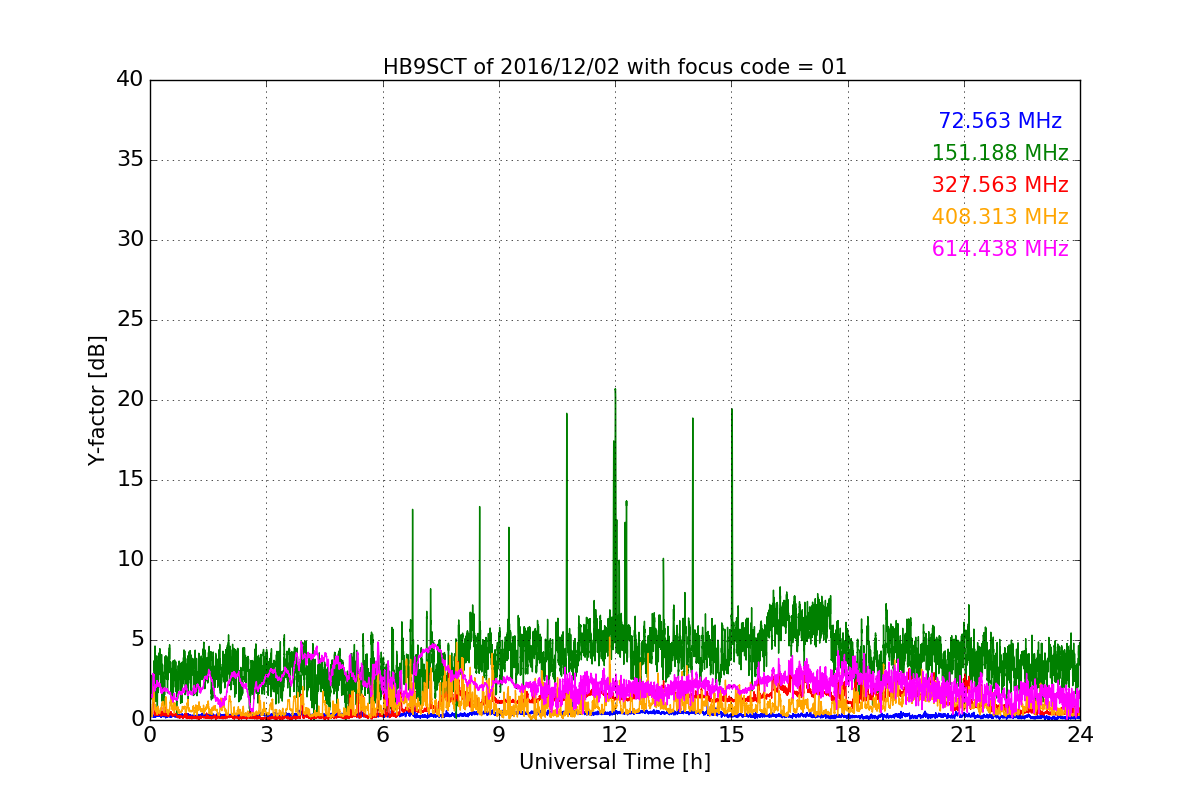Click the tallest green spike near 12 h
Screen dimensions: 1200x800
pos(615,500)
